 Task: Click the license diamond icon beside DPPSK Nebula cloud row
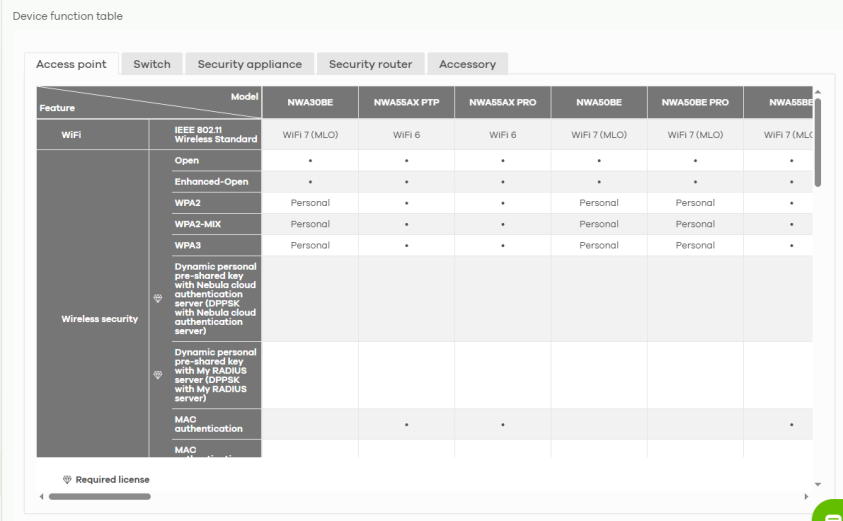coord(158,298)
